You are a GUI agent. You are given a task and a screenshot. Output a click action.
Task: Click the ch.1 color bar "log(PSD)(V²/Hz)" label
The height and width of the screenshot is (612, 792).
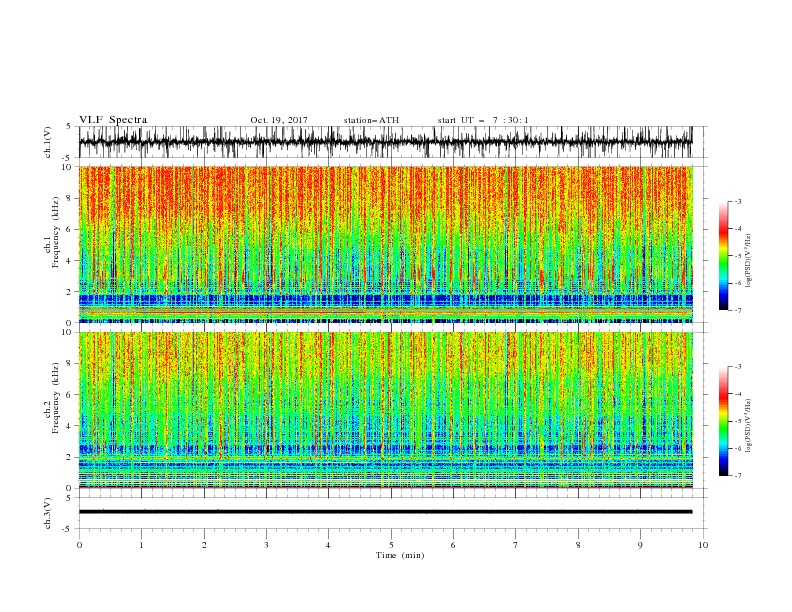[748, 261]
